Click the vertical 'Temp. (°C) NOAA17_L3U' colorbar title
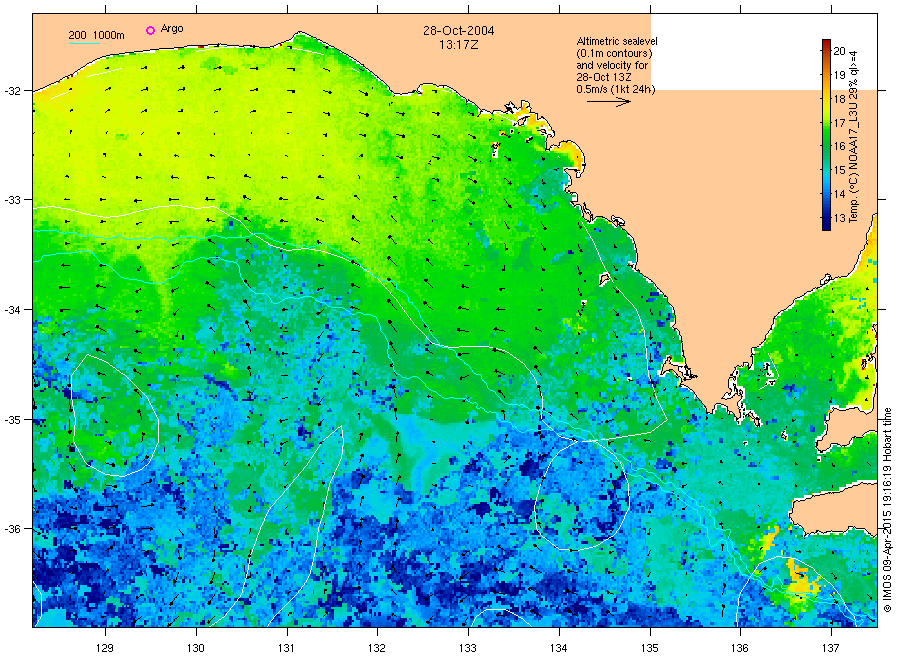900x660 pixels. tap(854, 137)
